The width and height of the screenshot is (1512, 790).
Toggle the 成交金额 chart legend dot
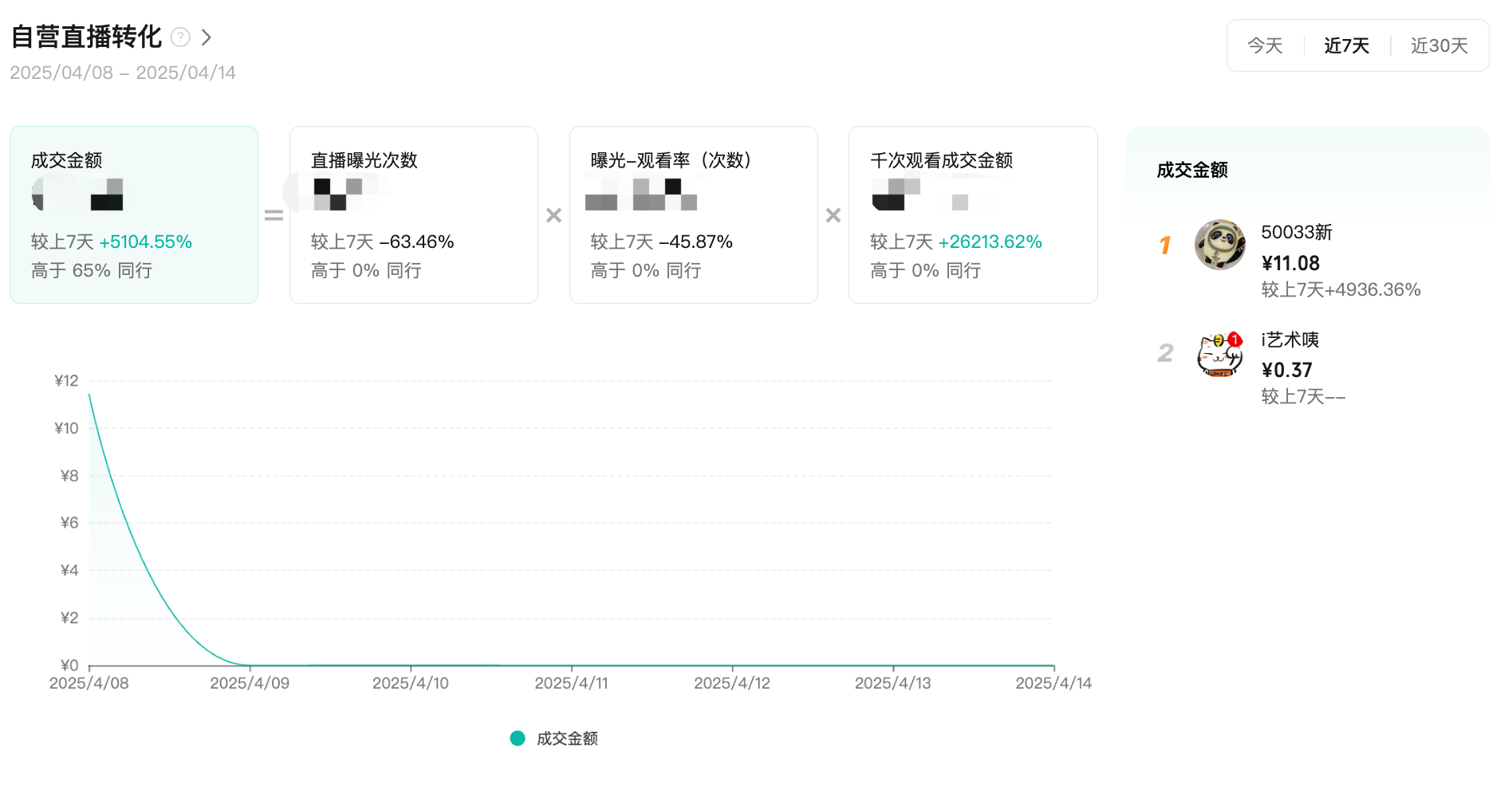point(518,738)
